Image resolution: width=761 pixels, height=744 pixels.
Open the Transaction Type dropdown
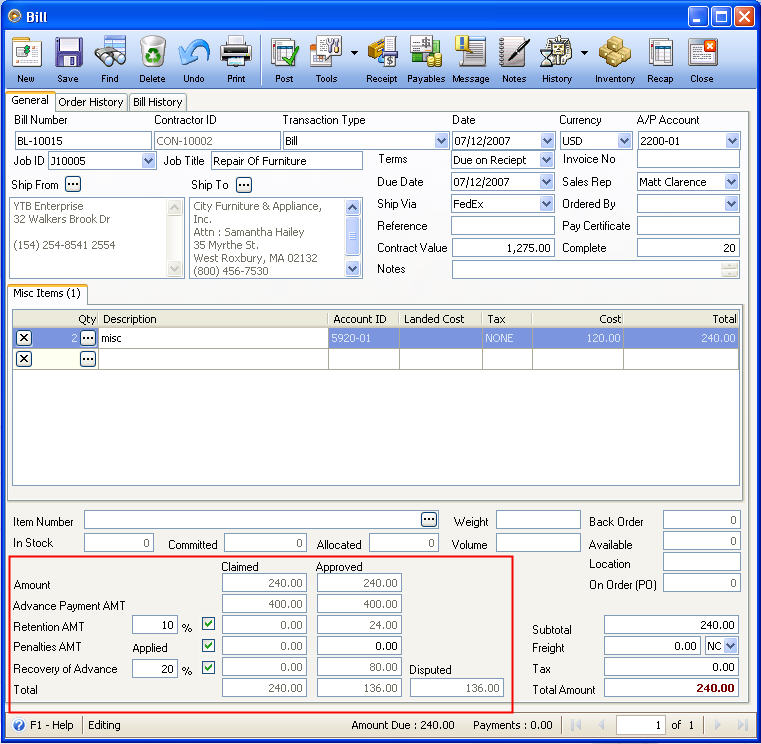click(x=441, y=141)
